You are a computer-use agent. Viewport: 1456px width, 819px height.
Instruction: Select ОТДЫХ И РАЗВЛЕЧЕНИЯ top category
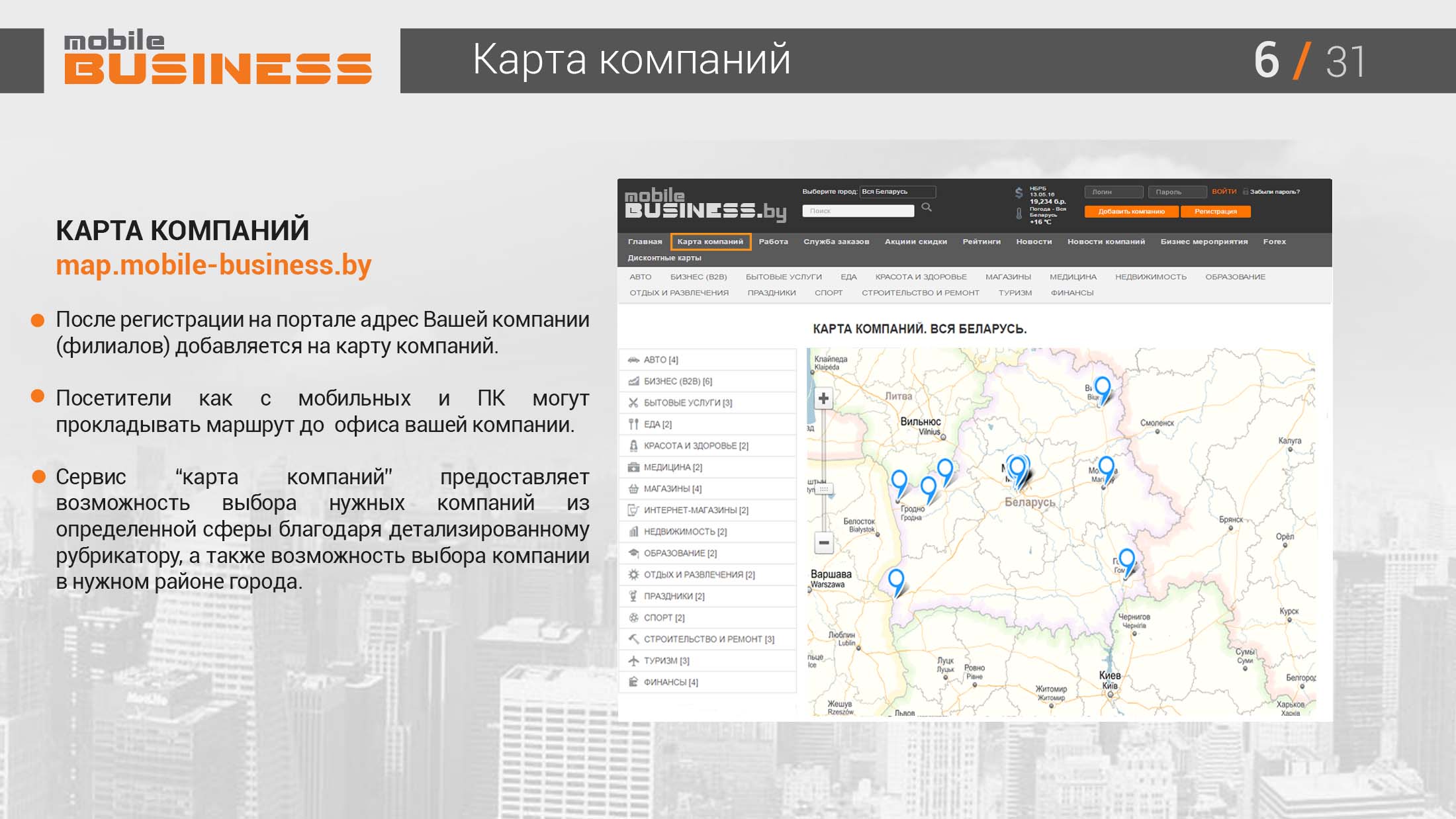[678, 293]
